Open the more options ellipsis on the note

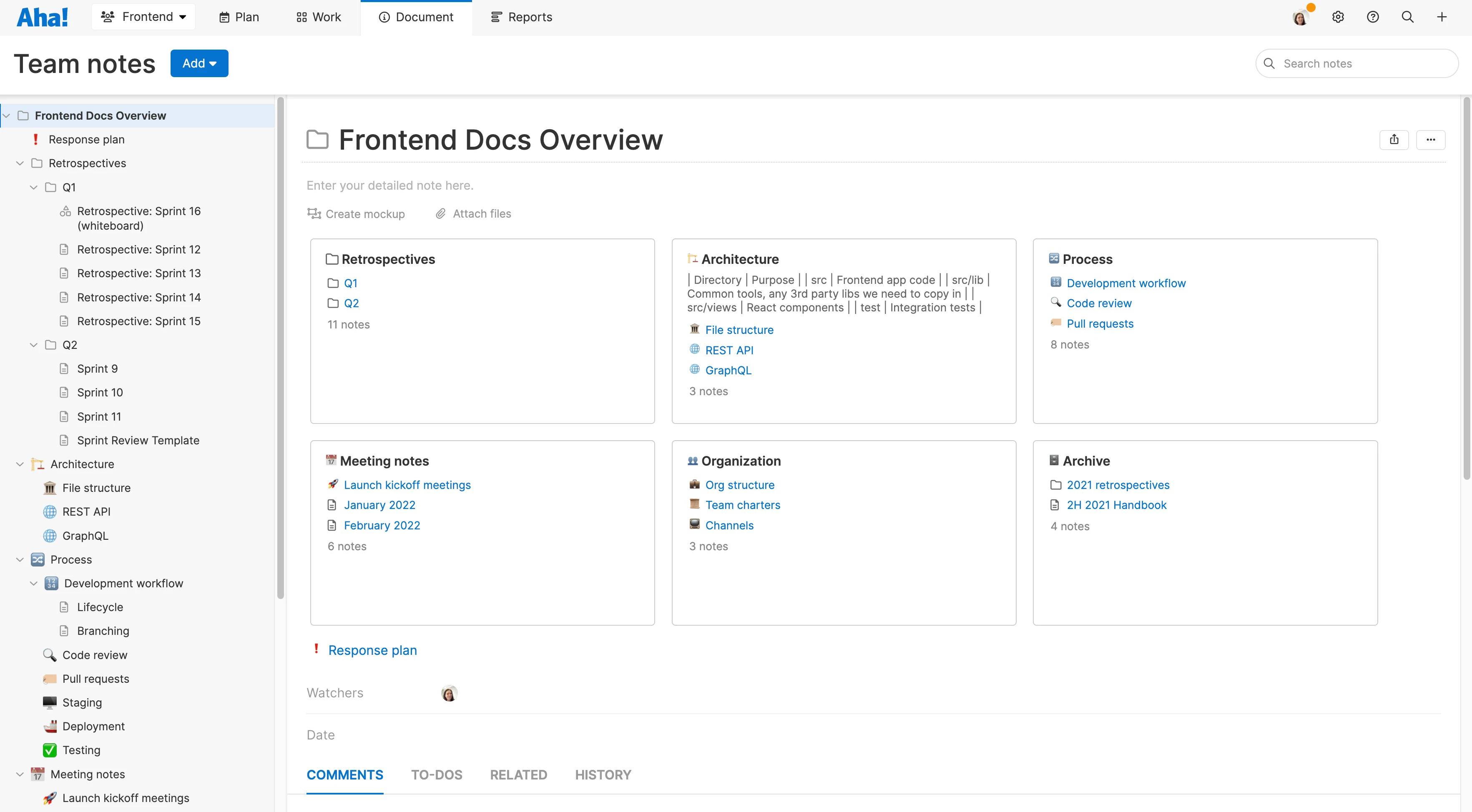pos(1431,139)
